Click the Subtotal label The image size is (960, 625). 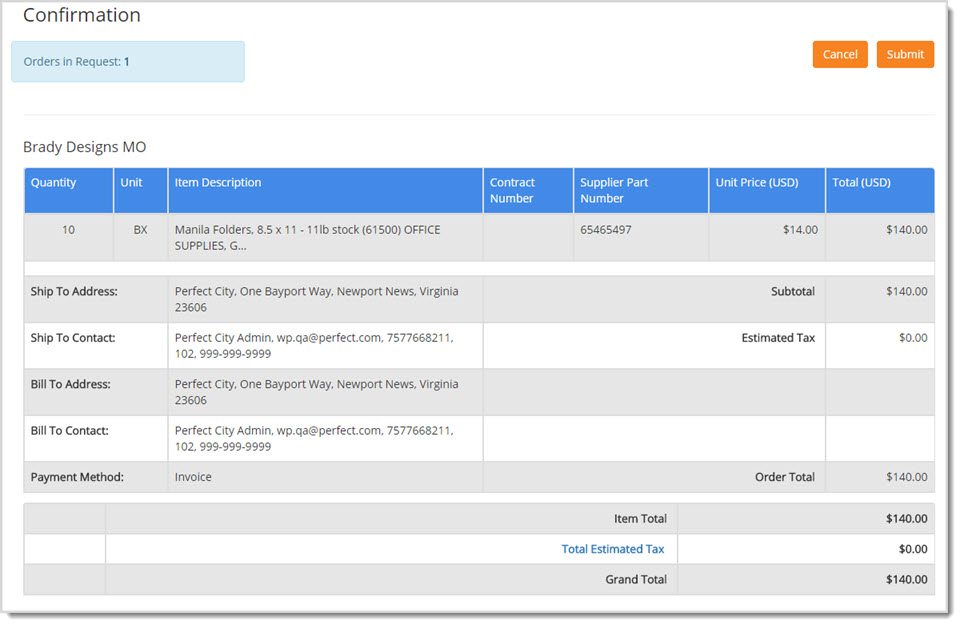tap(792, 291)
